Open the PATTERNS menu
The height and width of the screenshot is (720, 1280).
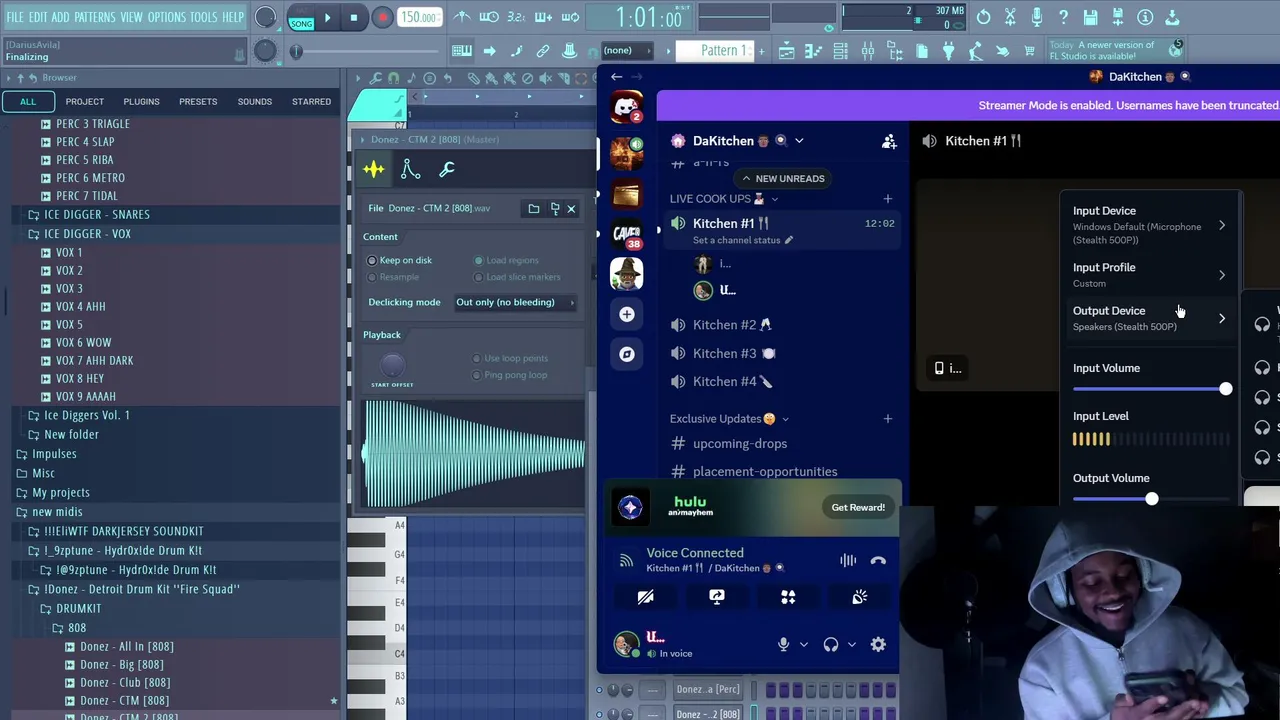click(95, 17)
